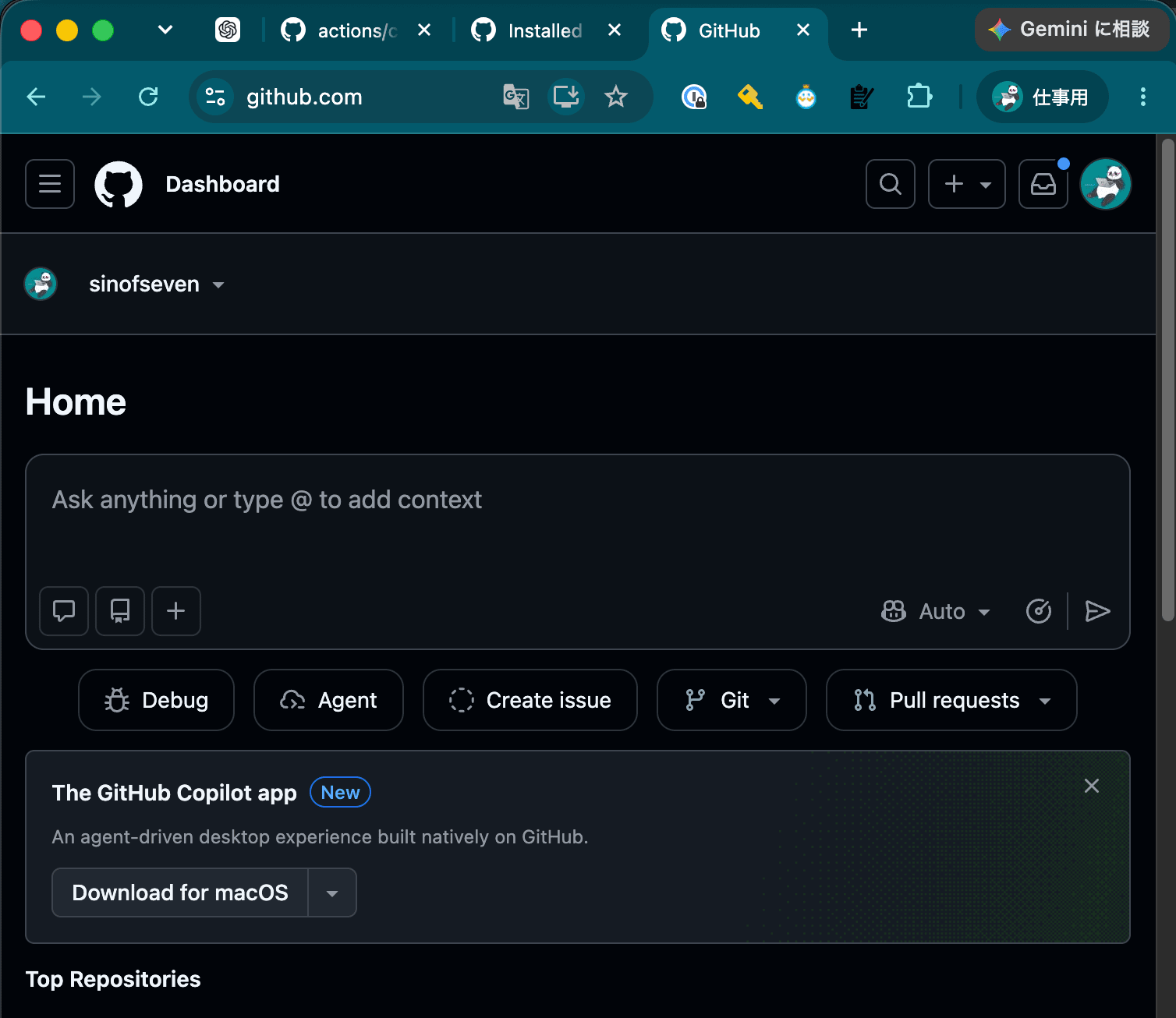Go back with the browser back arrow
1176x1018 pixels.
point(37,97)
